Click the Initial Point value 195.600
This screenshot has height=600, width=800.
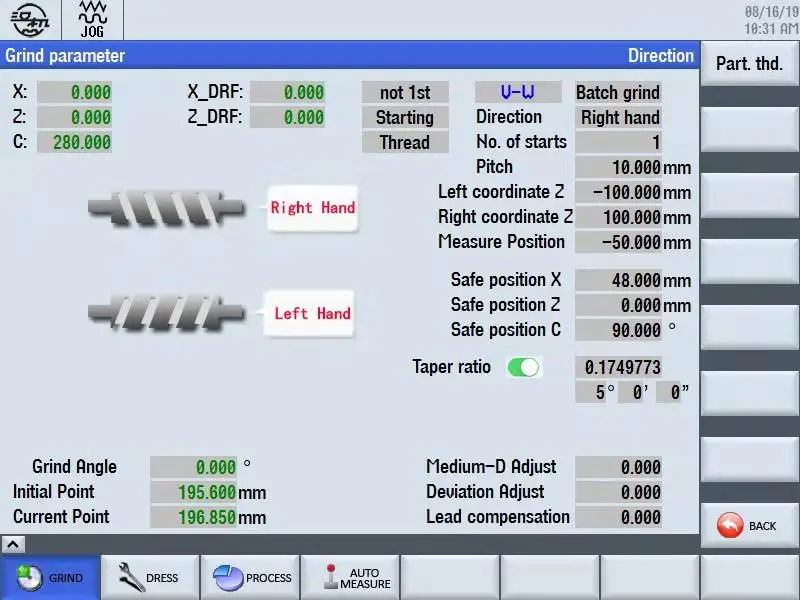pos(193,492)
